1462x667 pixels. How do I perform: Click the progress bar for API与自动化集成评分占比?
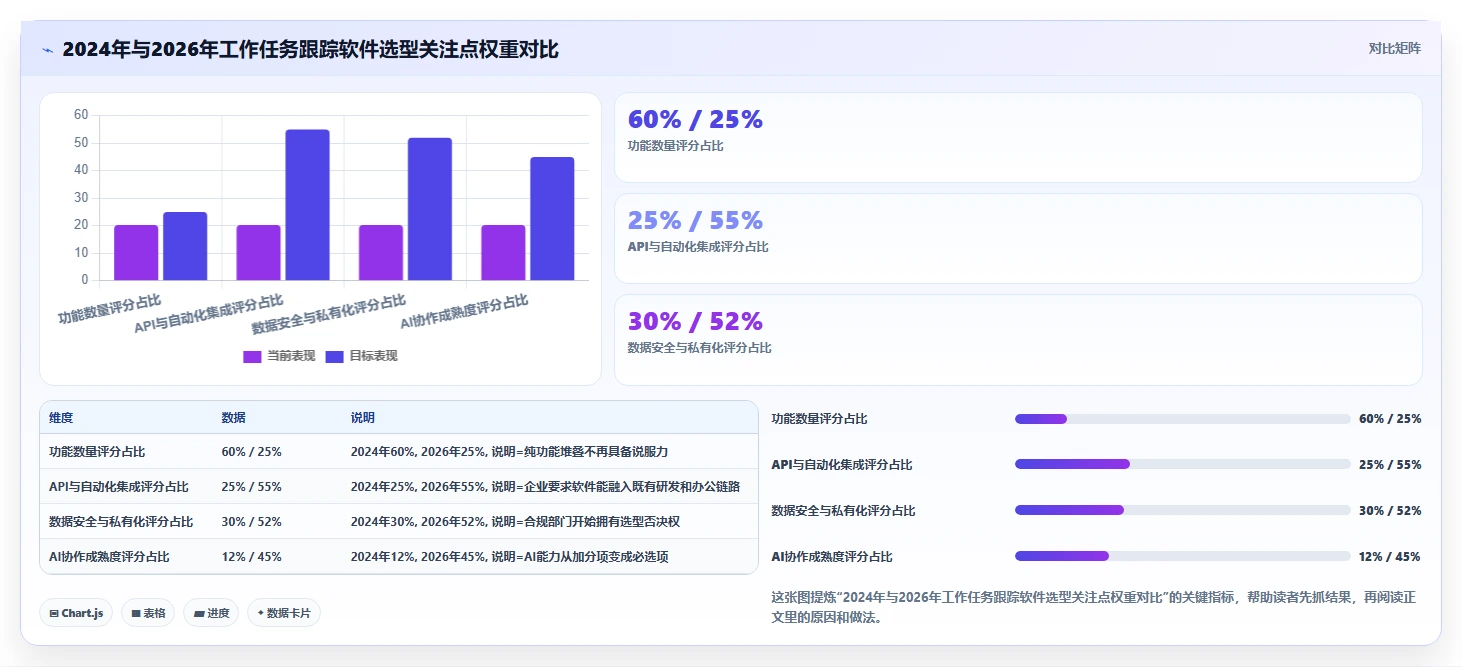pyautogui.click(x=1182, y=464)
